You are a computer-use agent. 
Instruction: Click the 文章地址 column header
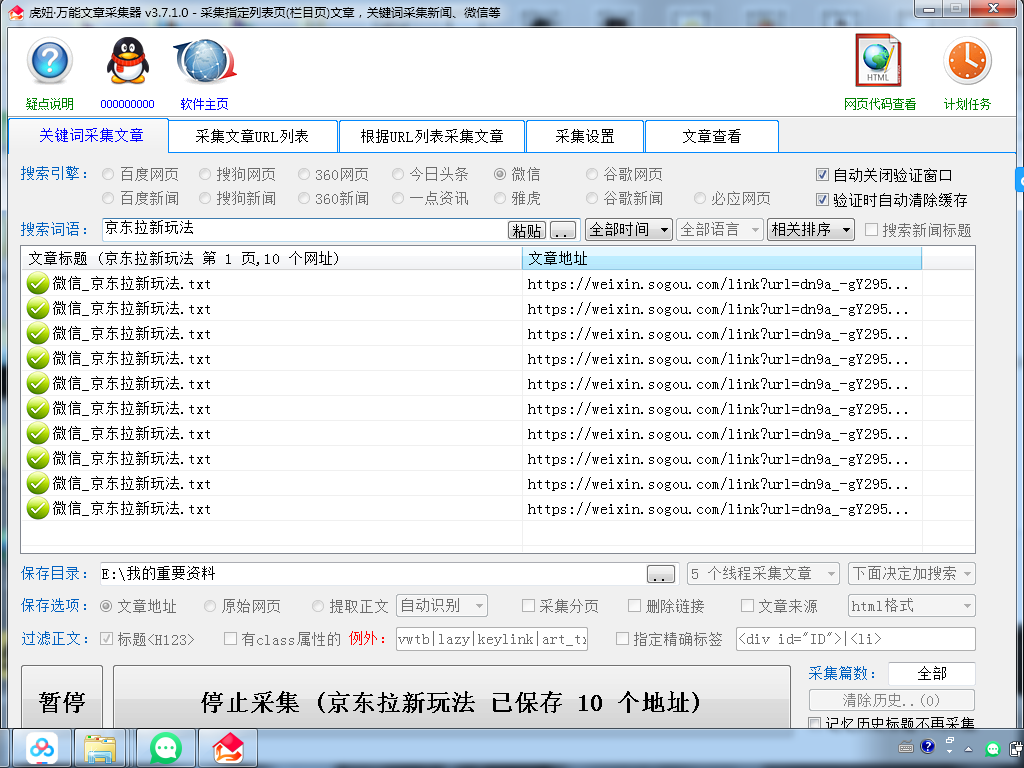tap(722, 259)
